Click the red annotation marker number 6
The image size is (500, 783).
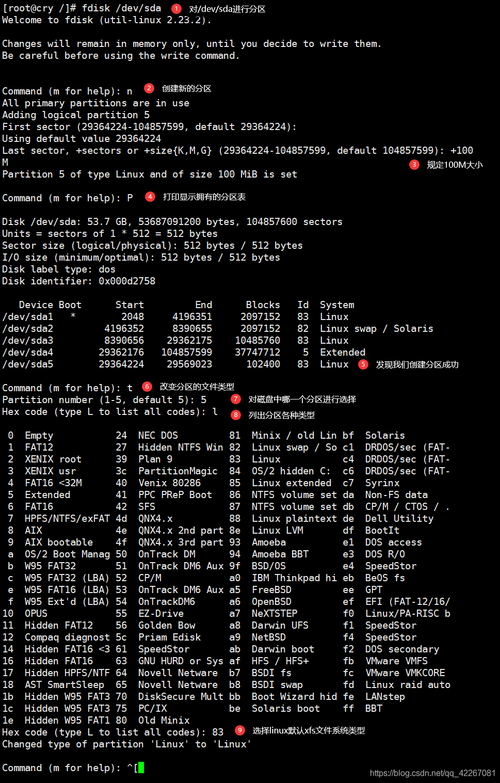(147, 387)
